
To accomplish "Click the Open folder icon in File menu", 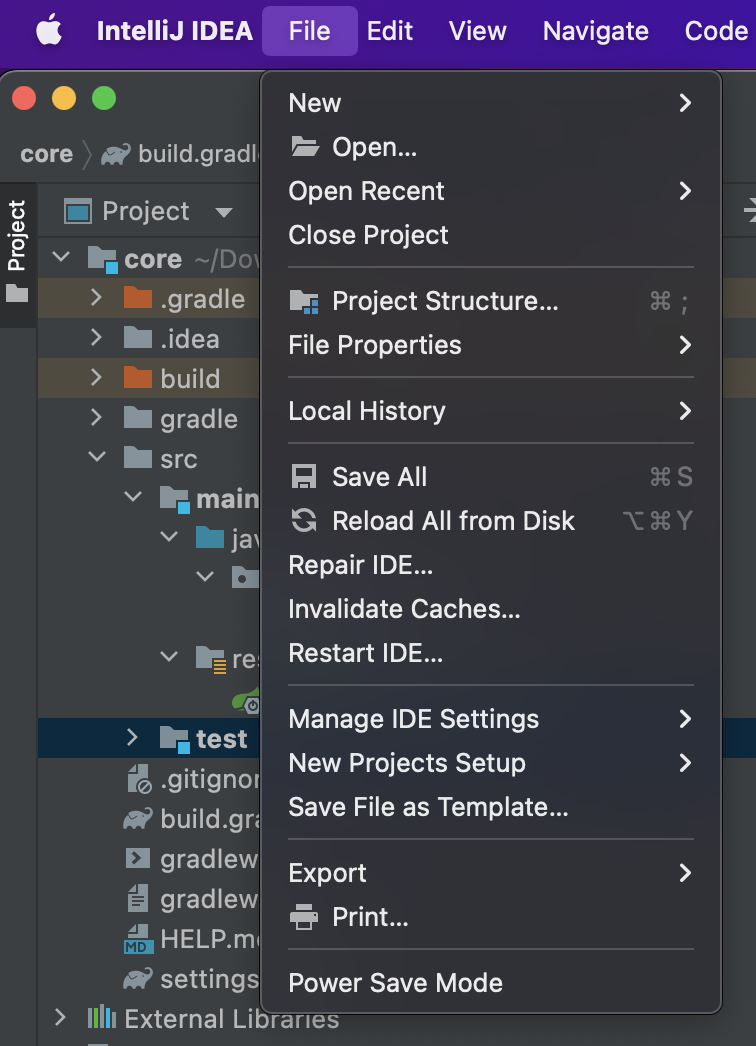I will 304,147.
